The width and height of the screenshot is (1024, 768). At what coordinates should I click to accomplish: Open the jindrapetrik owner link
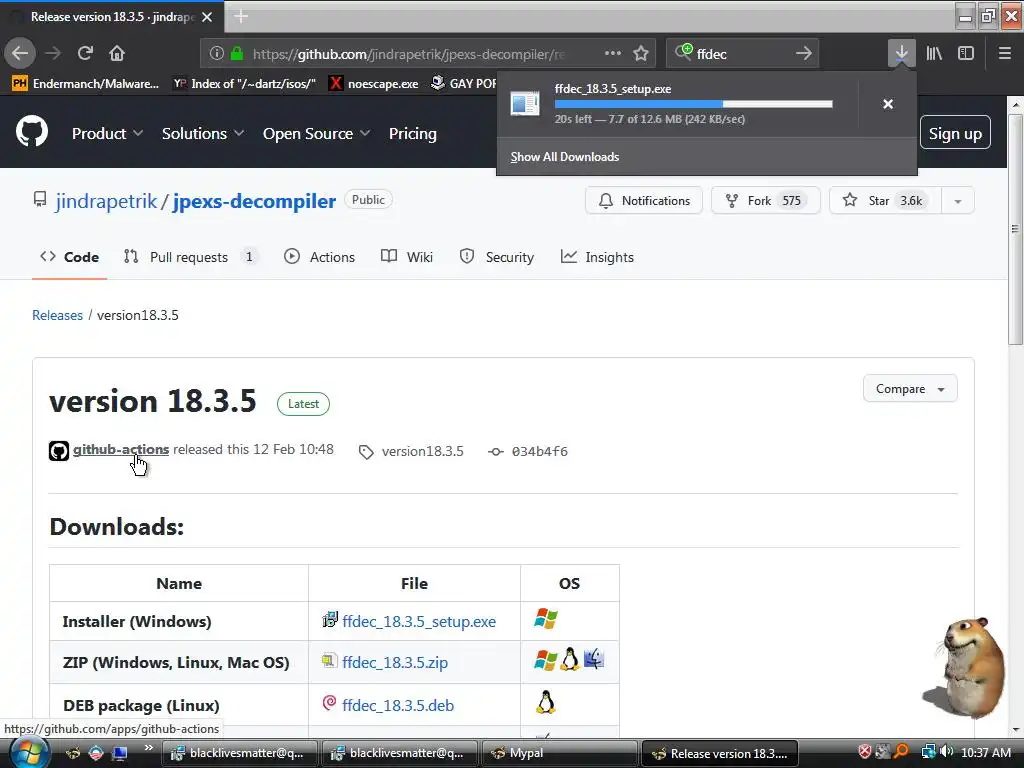pos(106,201)
